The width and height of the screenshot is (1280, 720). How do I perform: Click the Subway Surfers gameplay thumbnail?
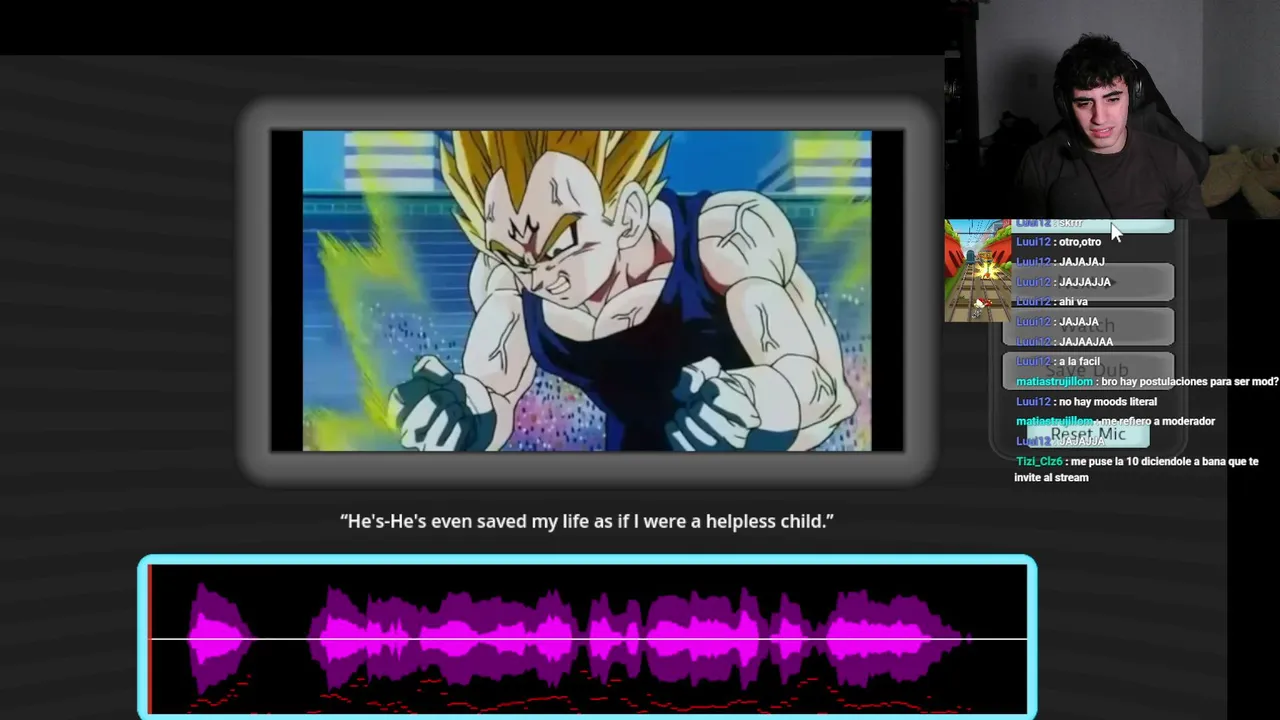pyautogui.click(x=978, y=270)
